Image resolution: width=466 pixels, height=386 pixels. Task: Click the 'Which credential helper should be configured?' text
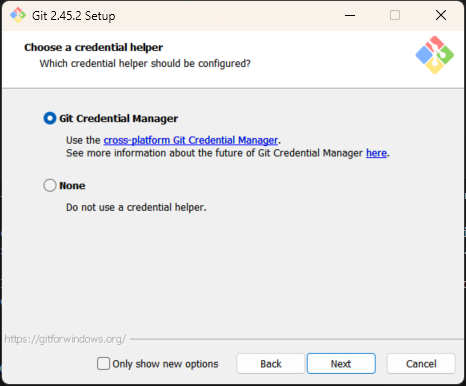pos(145,63)
